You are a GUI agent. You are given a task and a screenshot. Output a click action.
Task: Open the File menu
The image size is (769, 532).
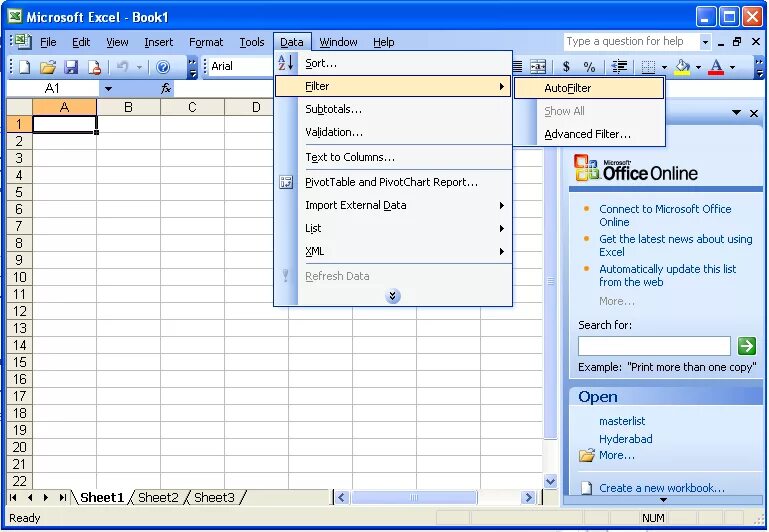(x=48, y=42)
